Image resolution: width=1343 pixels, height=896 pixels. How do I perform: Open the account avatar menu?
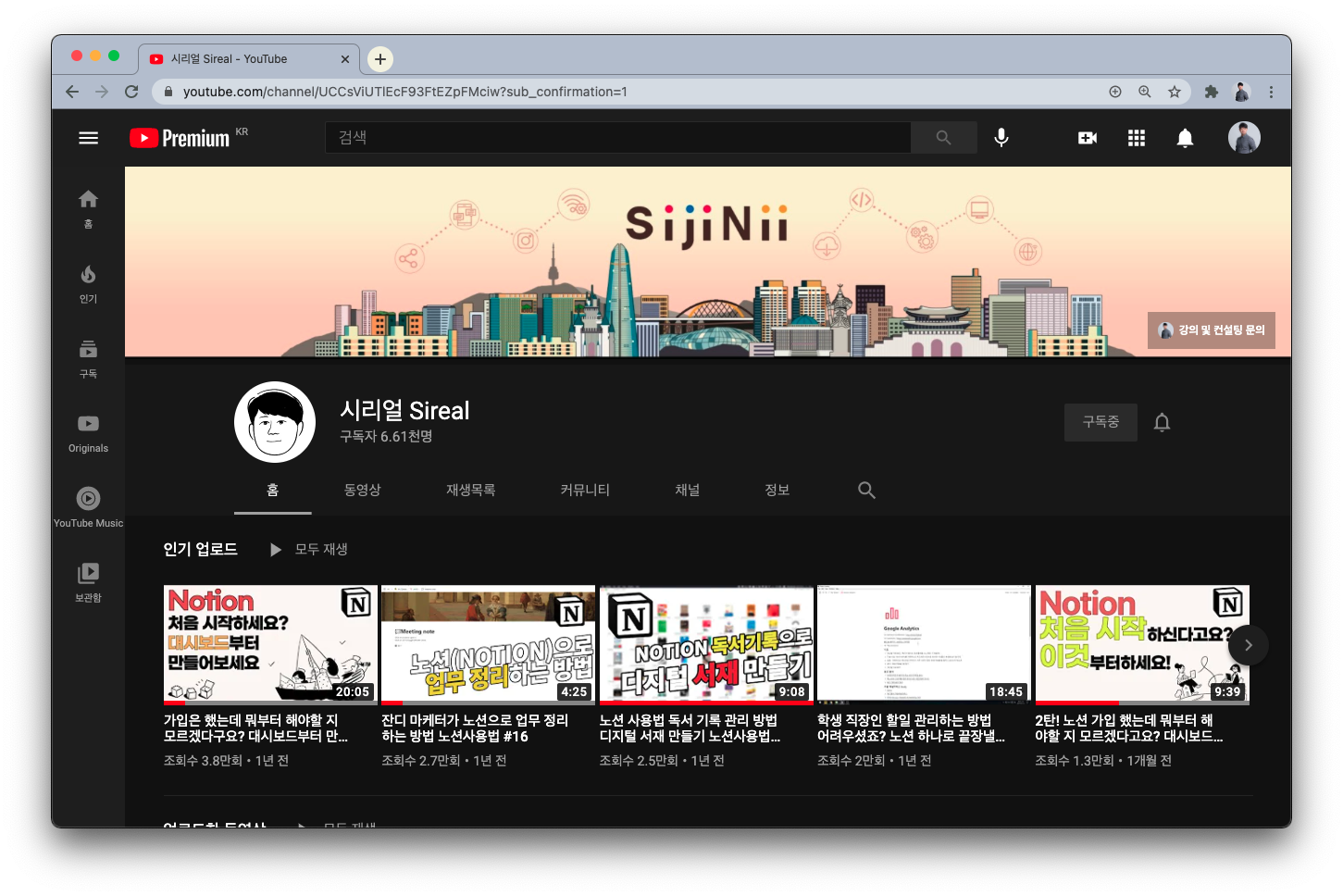(x=1244, y=138)
